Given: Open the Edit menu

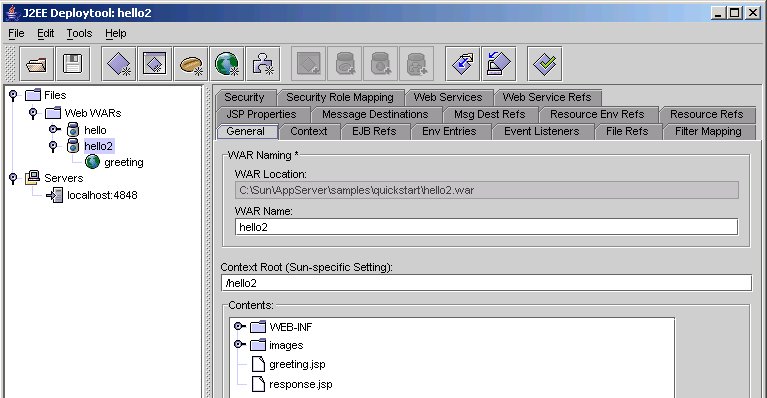Looking at the screenshot, I should tap(45, 33).
